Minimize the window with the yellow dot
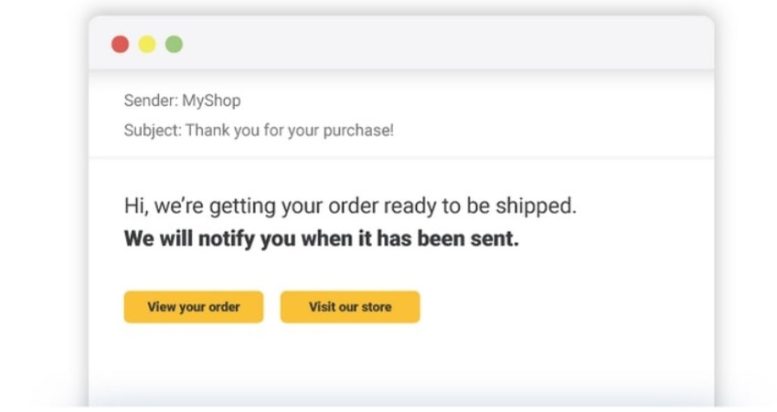Screen dimensions: 777x412 coord(147,44)
